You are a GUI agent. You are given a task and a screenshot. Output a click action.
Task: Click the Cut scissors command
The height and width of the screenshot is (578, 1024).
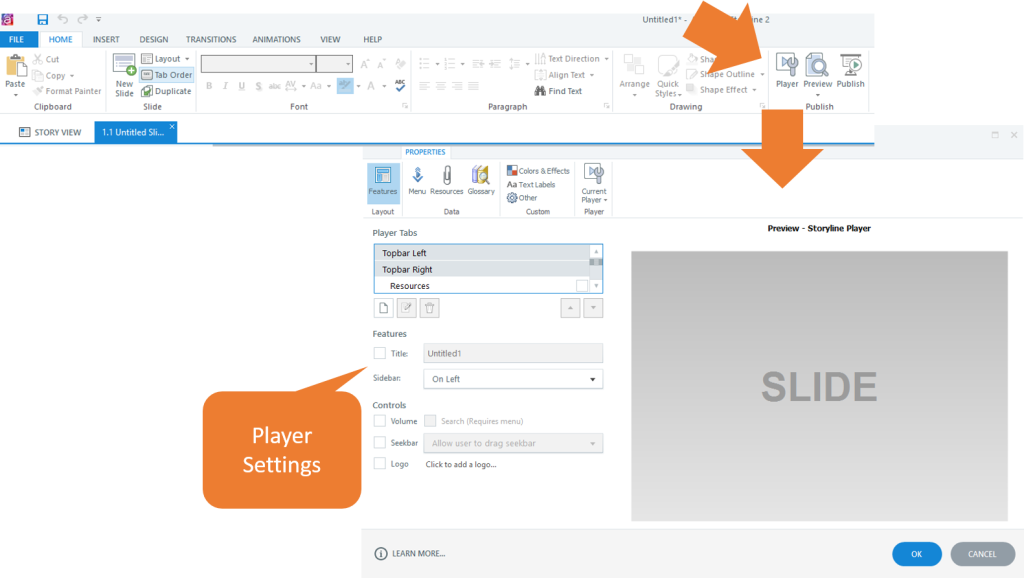click(x=46, y=59)
